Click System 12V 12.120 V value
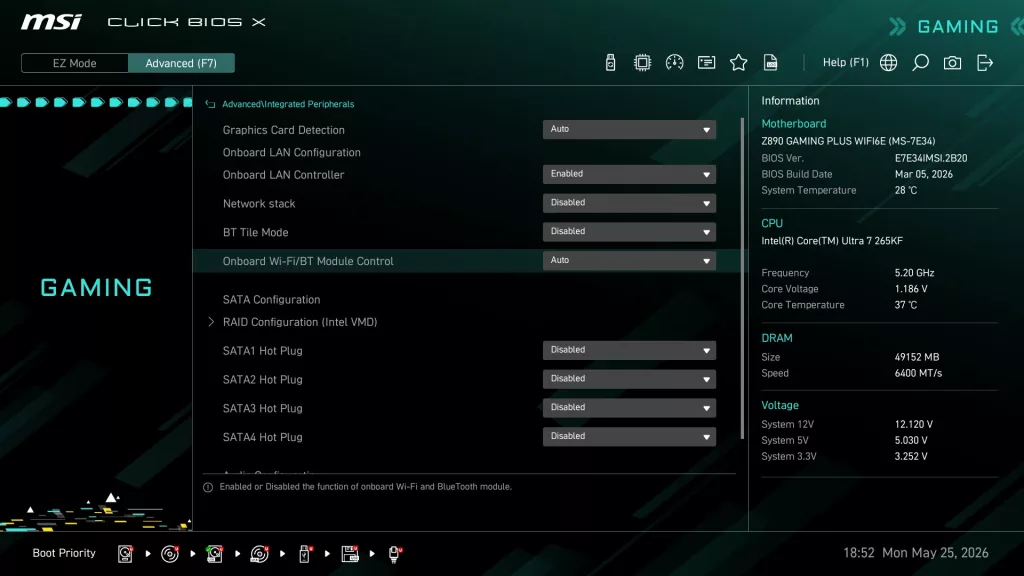Screen dimensions: 1024x576 914,424
